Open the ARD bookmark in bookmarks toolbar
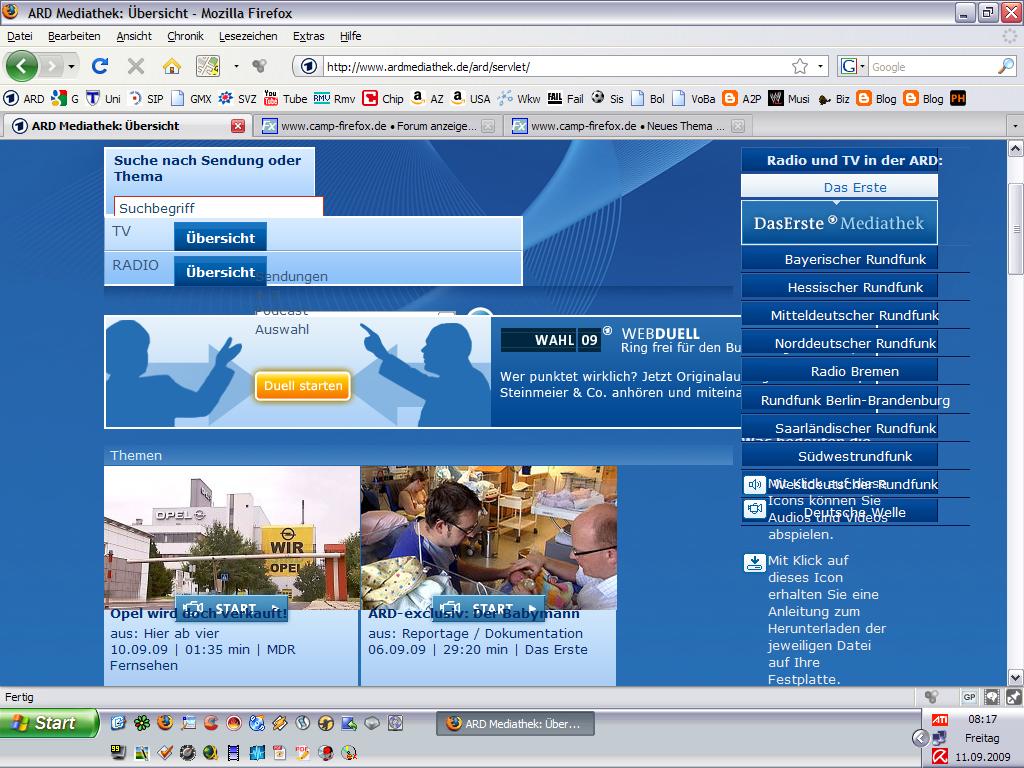The width and height of the screenshot is (1024, 768). click(24, 99)
